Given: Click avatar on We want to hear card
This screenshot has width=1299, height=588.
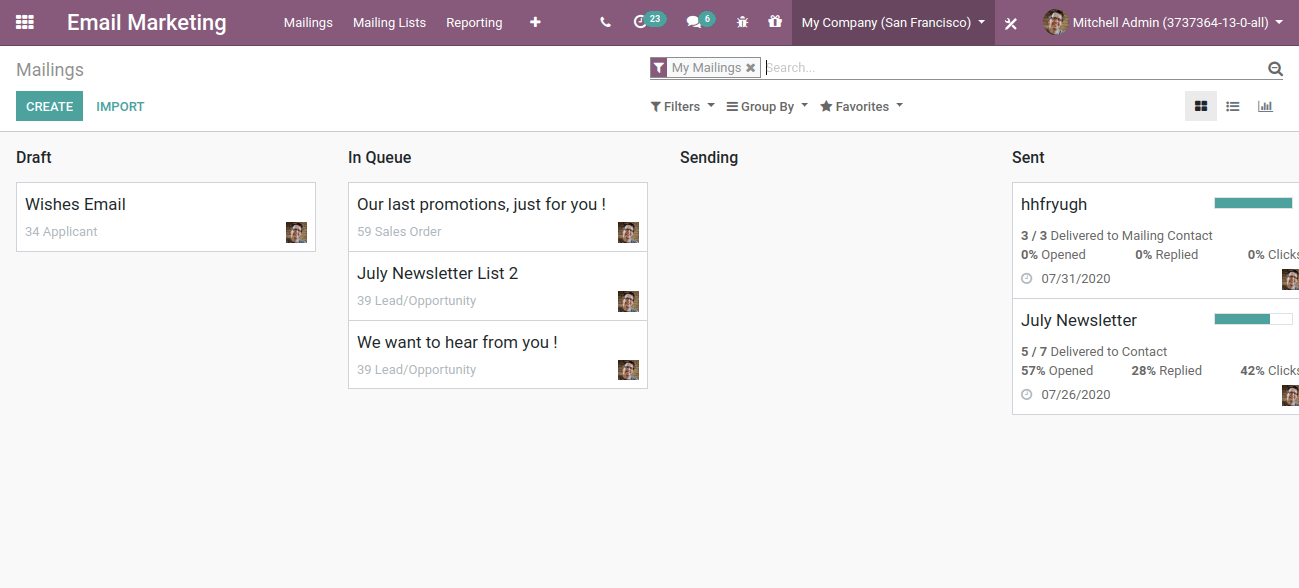Looking at the screenshot, I should pyautogui.click(x=628, y=370).
